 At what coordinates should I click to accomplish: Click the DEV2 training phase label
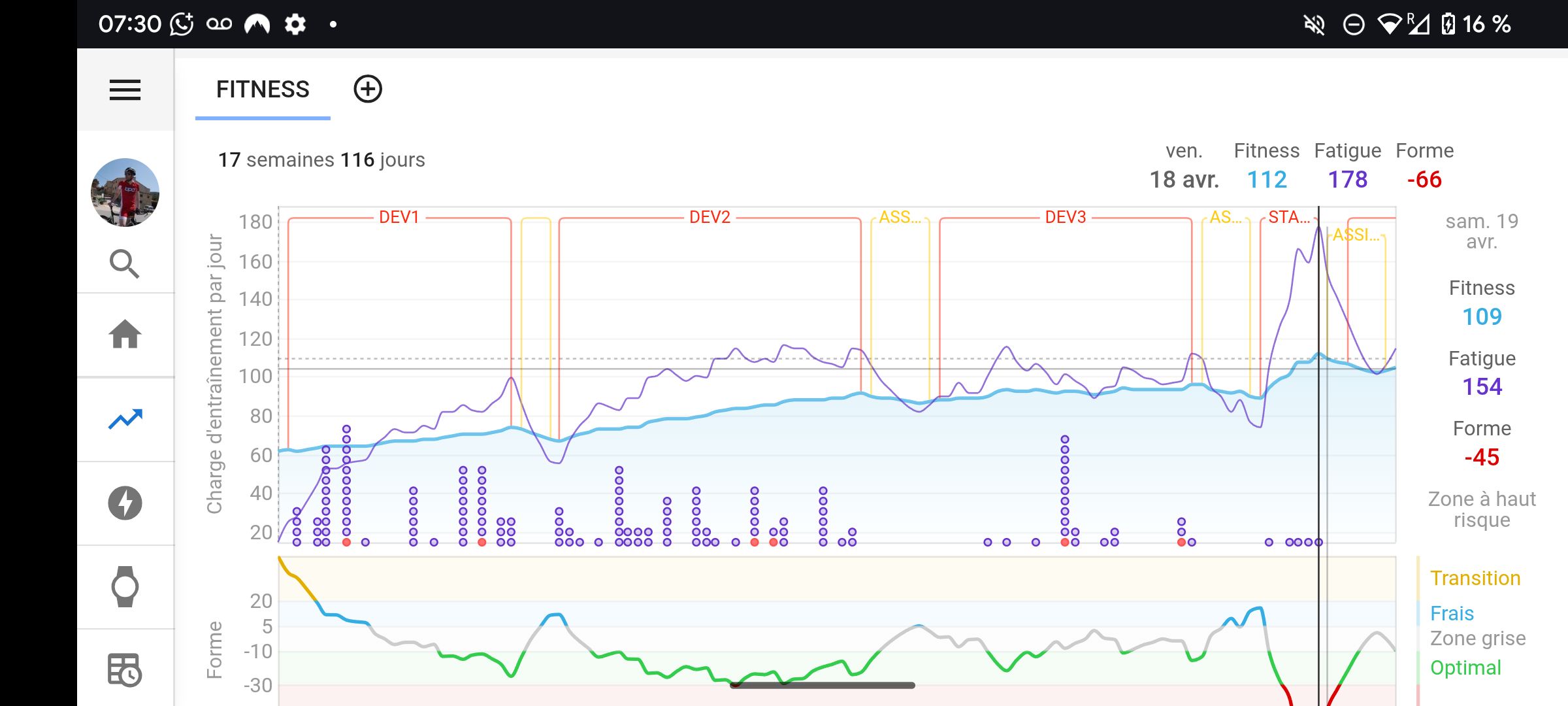[x=710, y=217]
